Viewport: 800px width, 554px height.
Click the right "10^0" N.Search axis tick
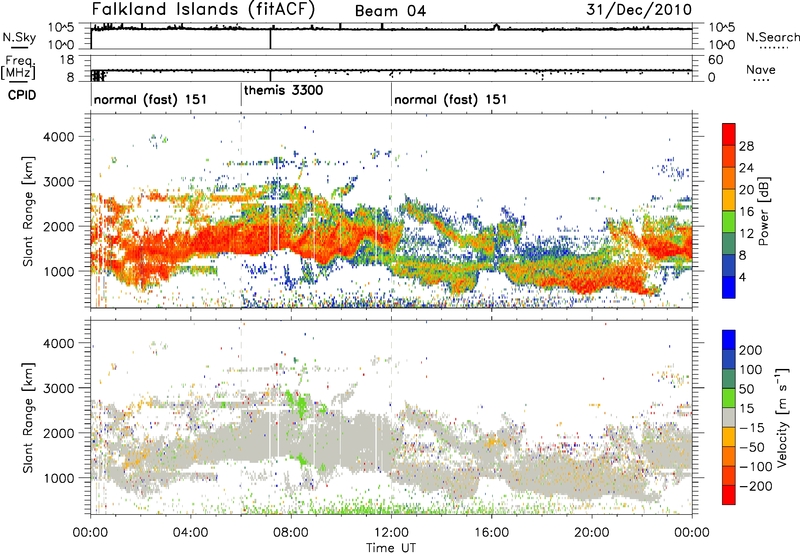point(721,45)
